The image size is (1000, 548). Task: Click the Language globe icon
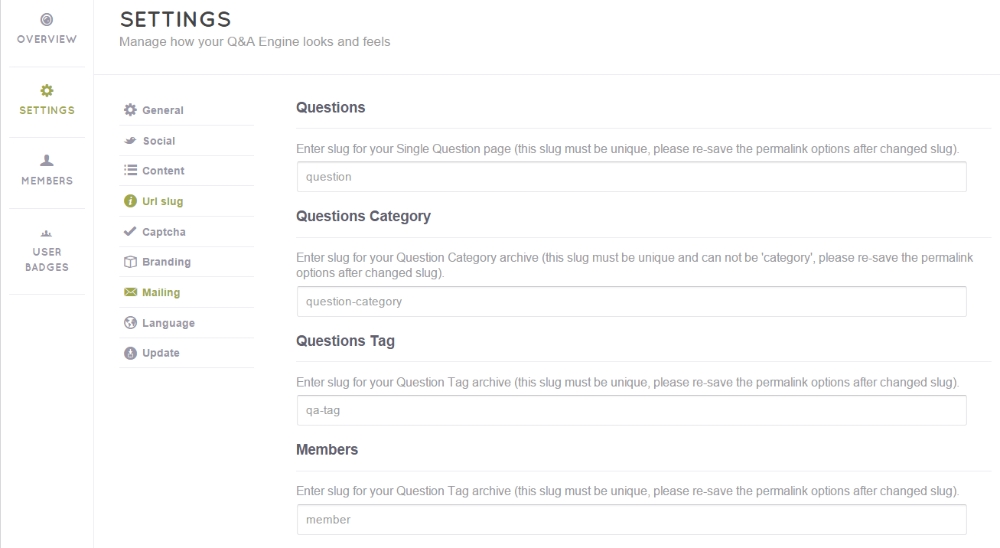[129, 323]
